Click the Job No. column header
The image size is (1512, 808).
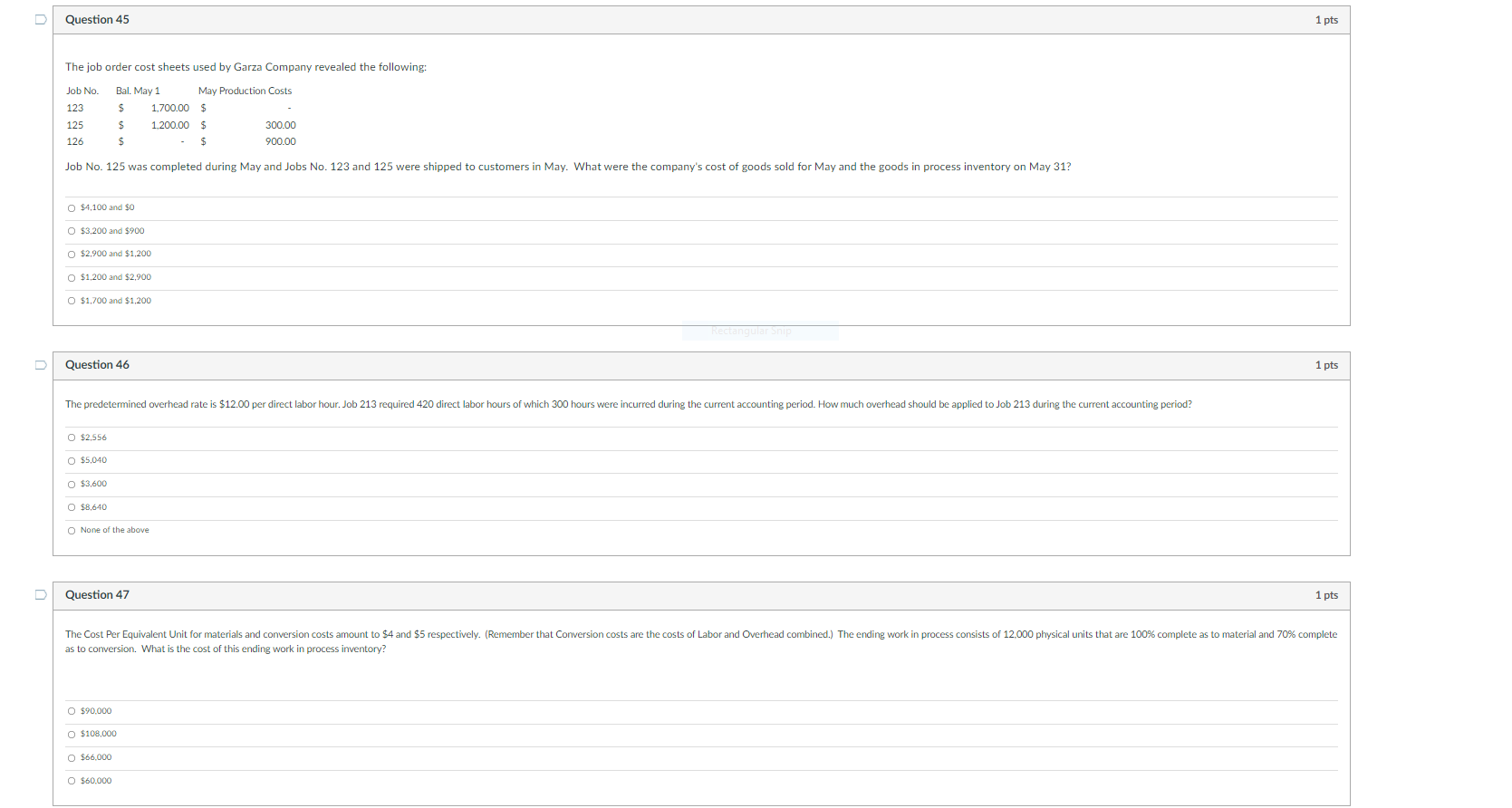pyautogui.click(x=82, y=91)
